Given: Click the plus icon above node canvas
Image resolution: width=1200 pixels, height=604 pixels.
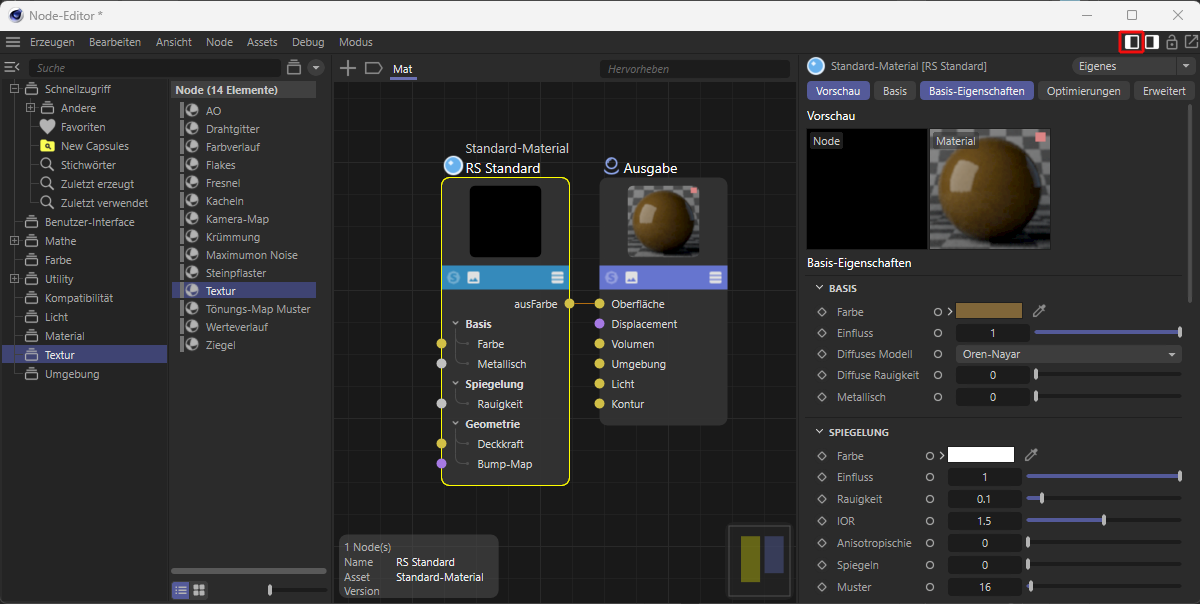Looking at the screenshot, I should pyautogui.click(x=347, y=68).
